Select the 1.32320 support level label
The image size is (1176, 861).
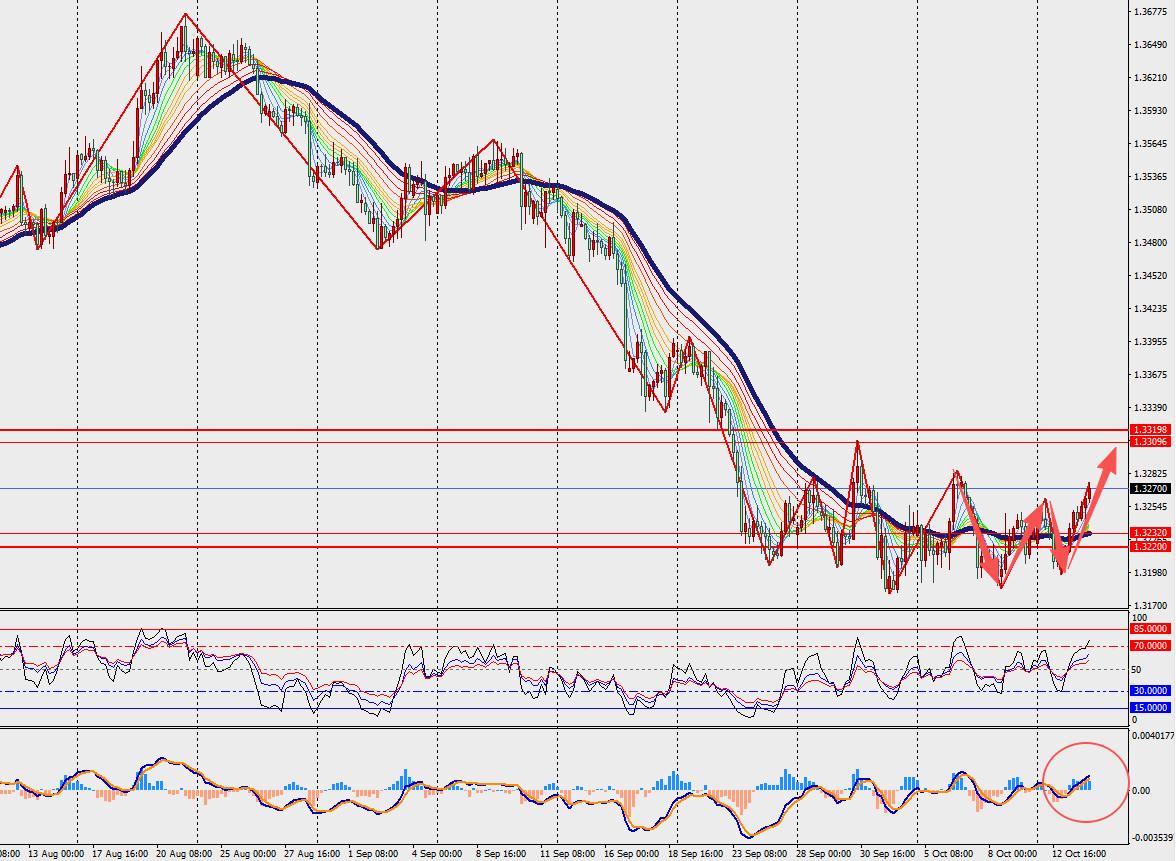click(1150, 532)
